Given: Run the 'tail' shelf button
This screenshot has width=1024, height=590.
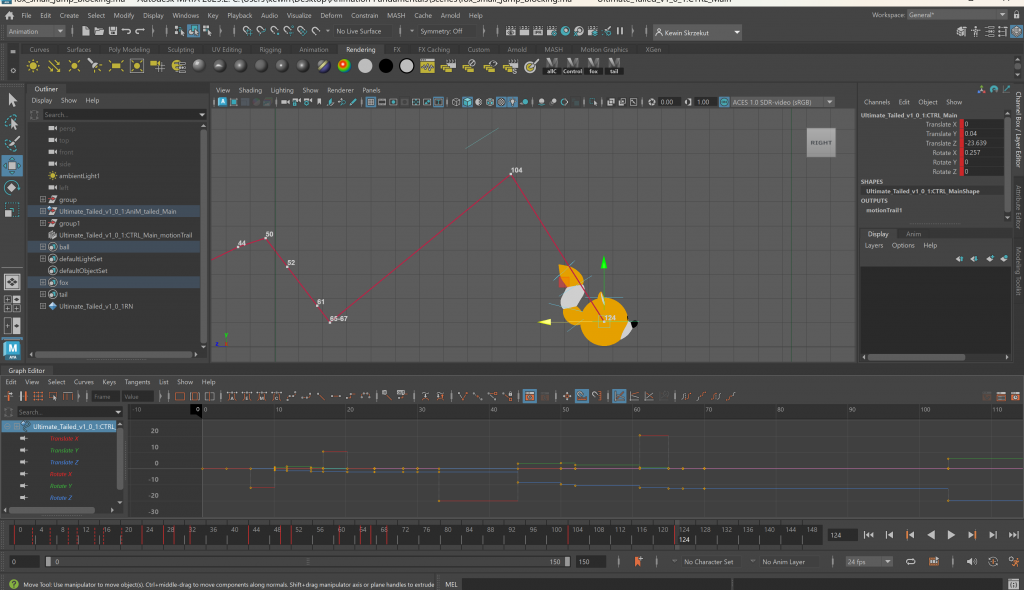Looking at the screenshot, I should pos(614,65).
